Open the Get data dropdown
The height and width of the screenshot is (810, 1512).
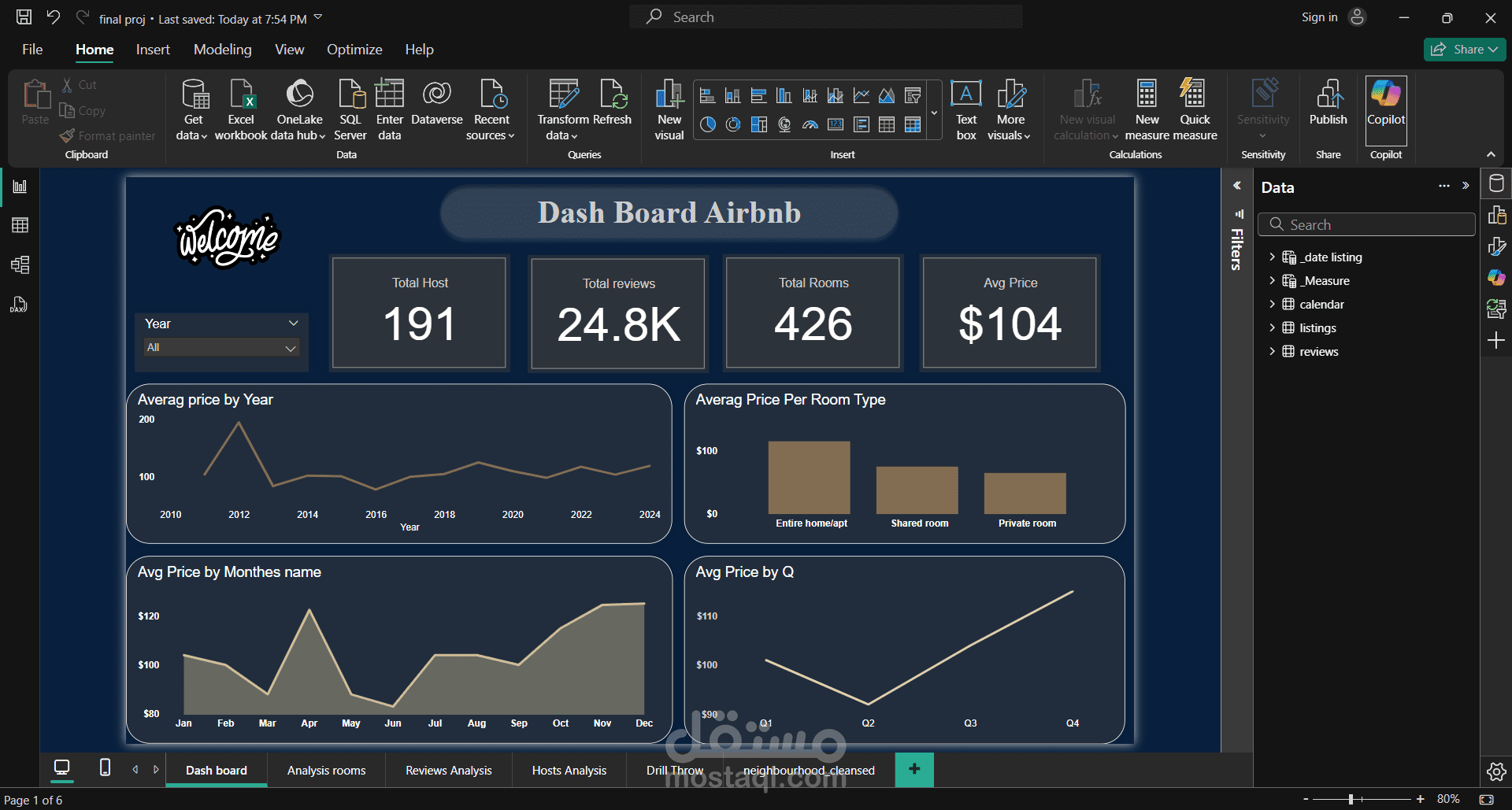(x=193, y=110)
